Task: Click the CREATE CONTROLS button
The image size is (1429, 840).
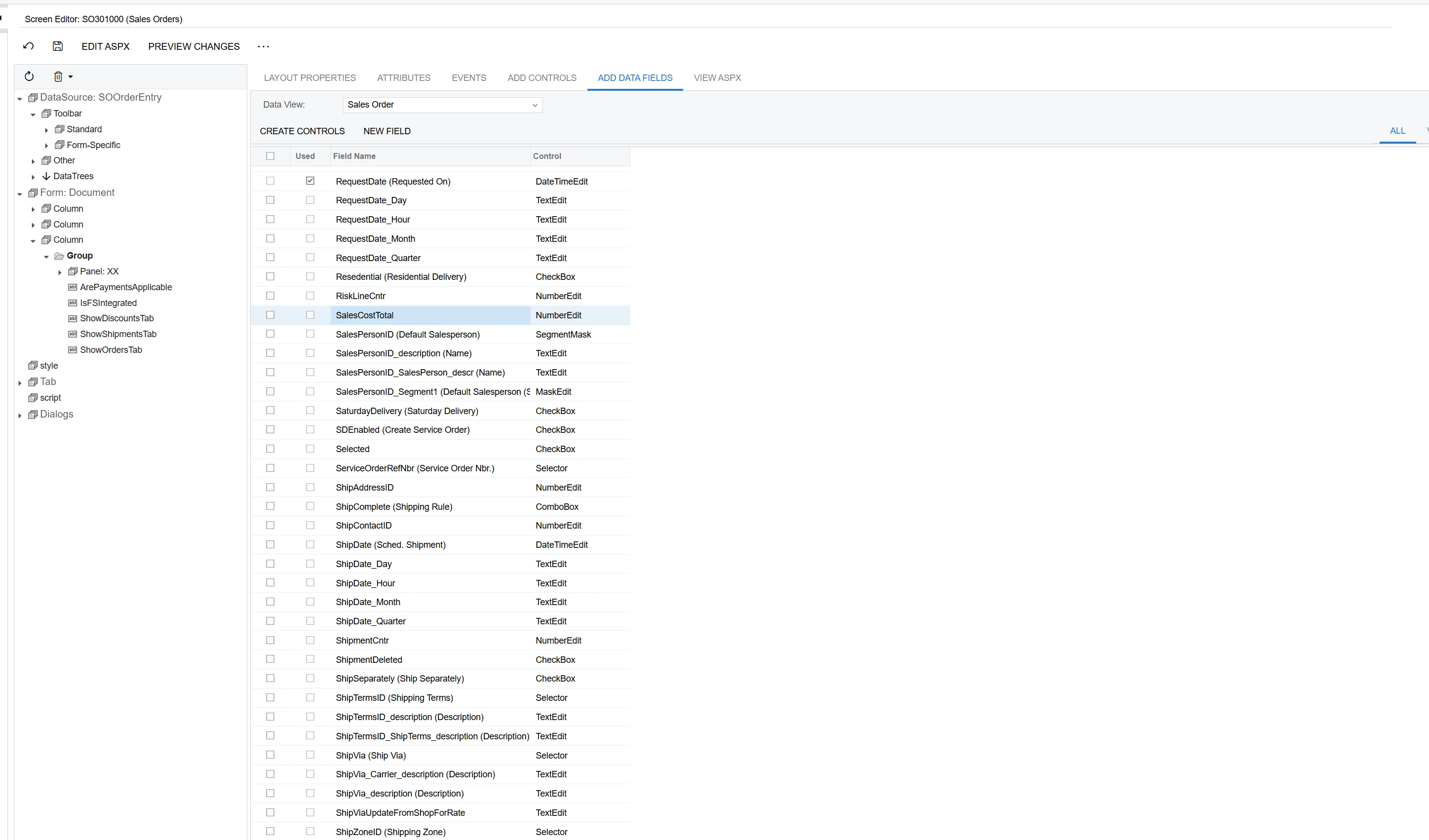Action: tap(302, 131)
